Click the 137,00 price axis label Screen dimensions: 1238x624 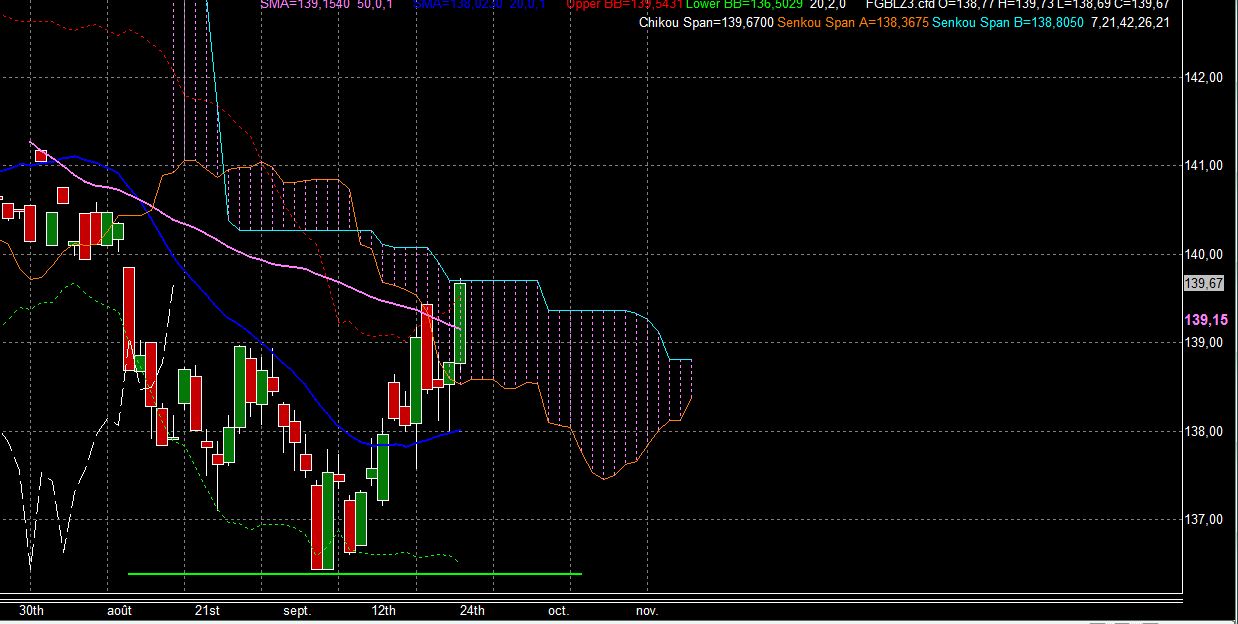click(x=1203, y=520)
